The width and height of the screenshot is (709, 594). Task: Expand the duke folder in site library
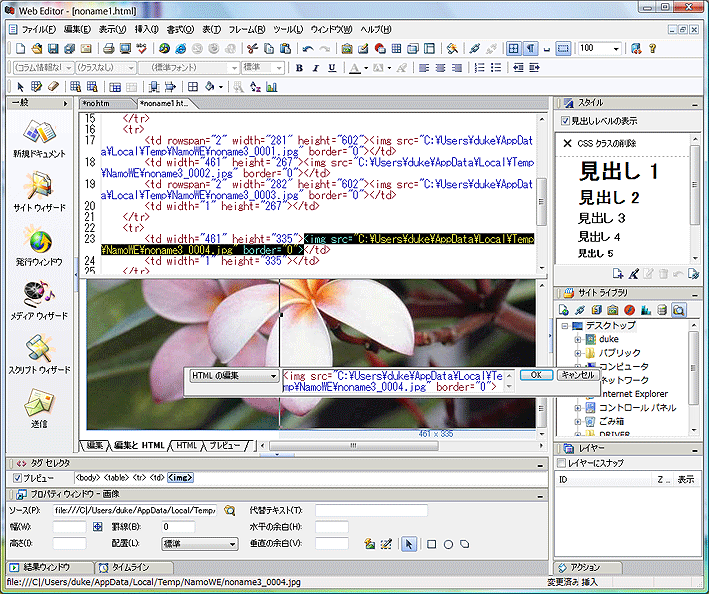click(578, 339)
